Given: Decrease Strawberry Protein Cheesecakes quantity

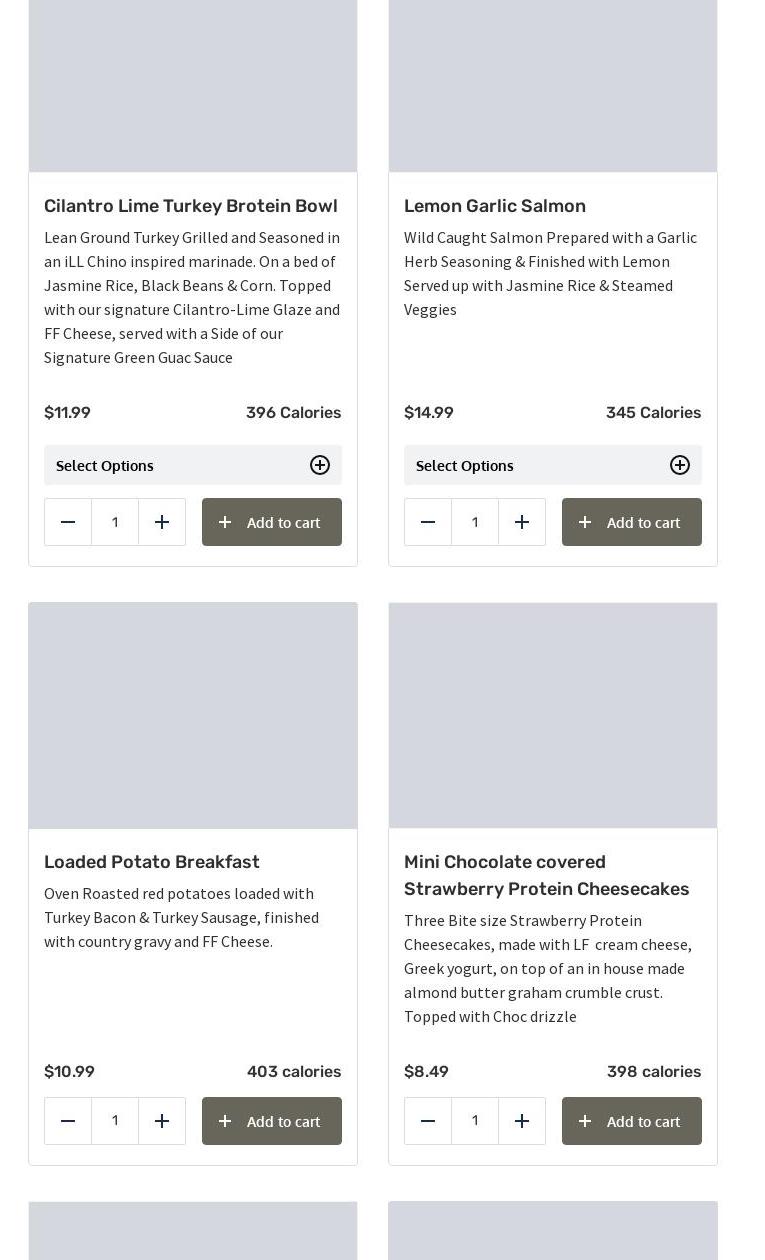Looking at the screenshot, I should pos(428,1121).
